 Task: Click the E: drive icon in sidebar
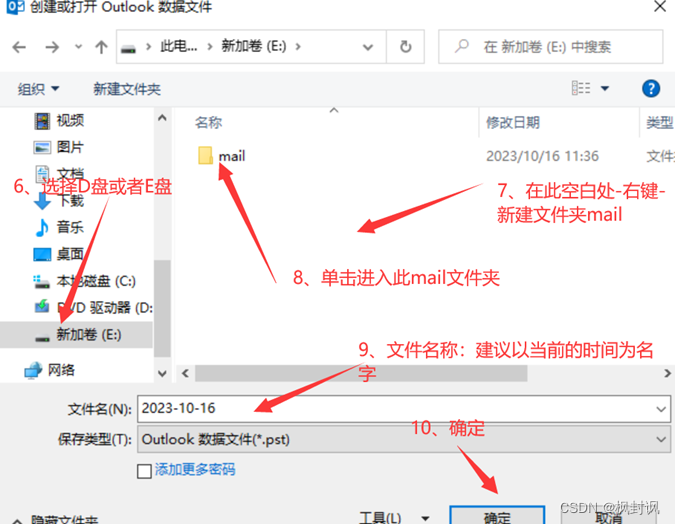coord(42,337)
